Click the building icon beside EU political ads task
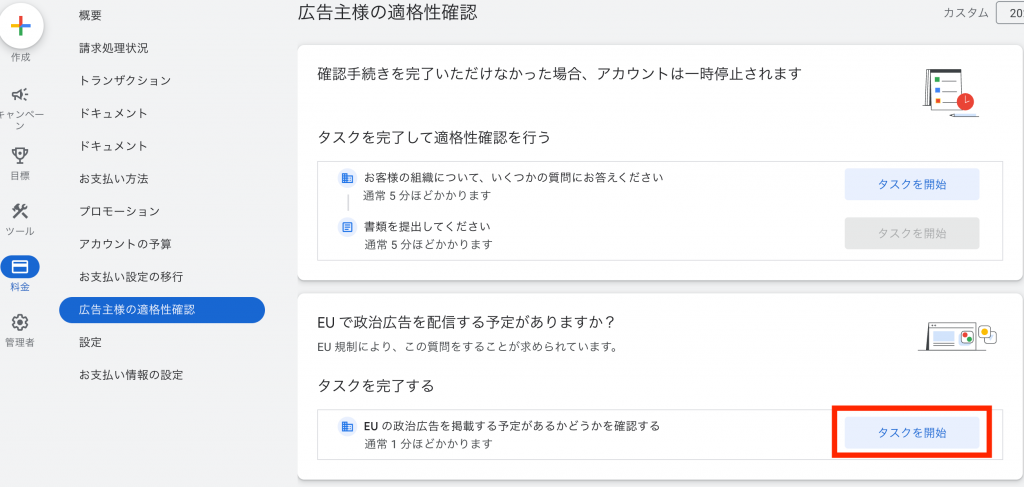This screenshot has height=487, width=1024. click(x=347, y=426)
